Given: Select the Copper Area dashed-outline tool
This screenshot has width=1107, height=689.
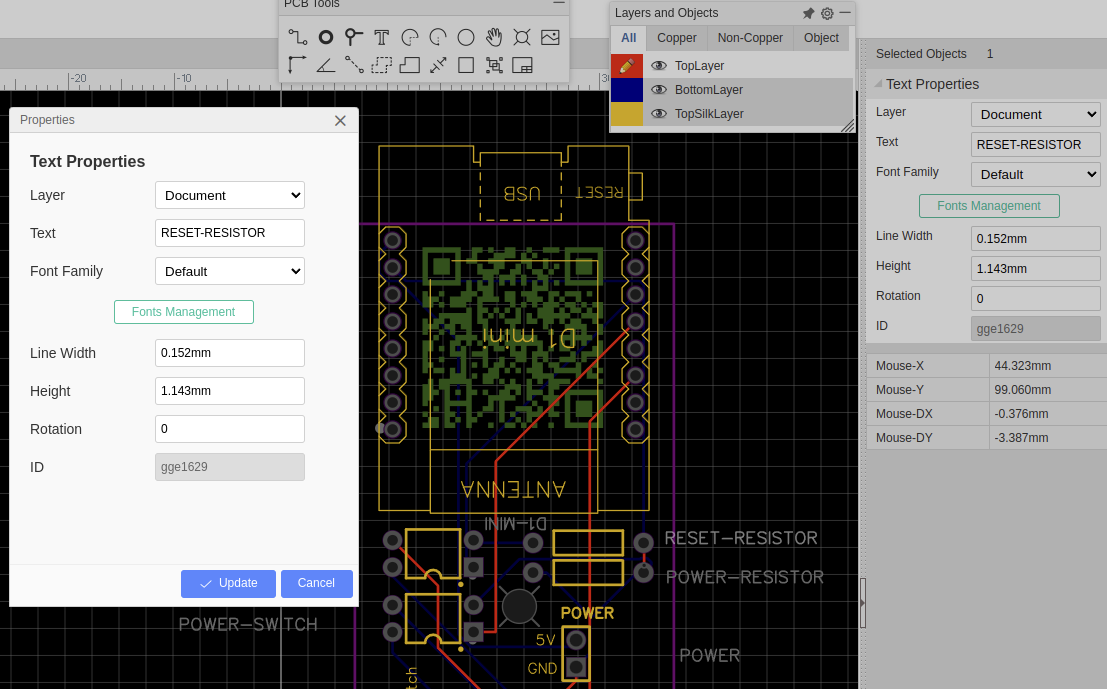Looking at the screenshot, I should [x=381, y=66].
